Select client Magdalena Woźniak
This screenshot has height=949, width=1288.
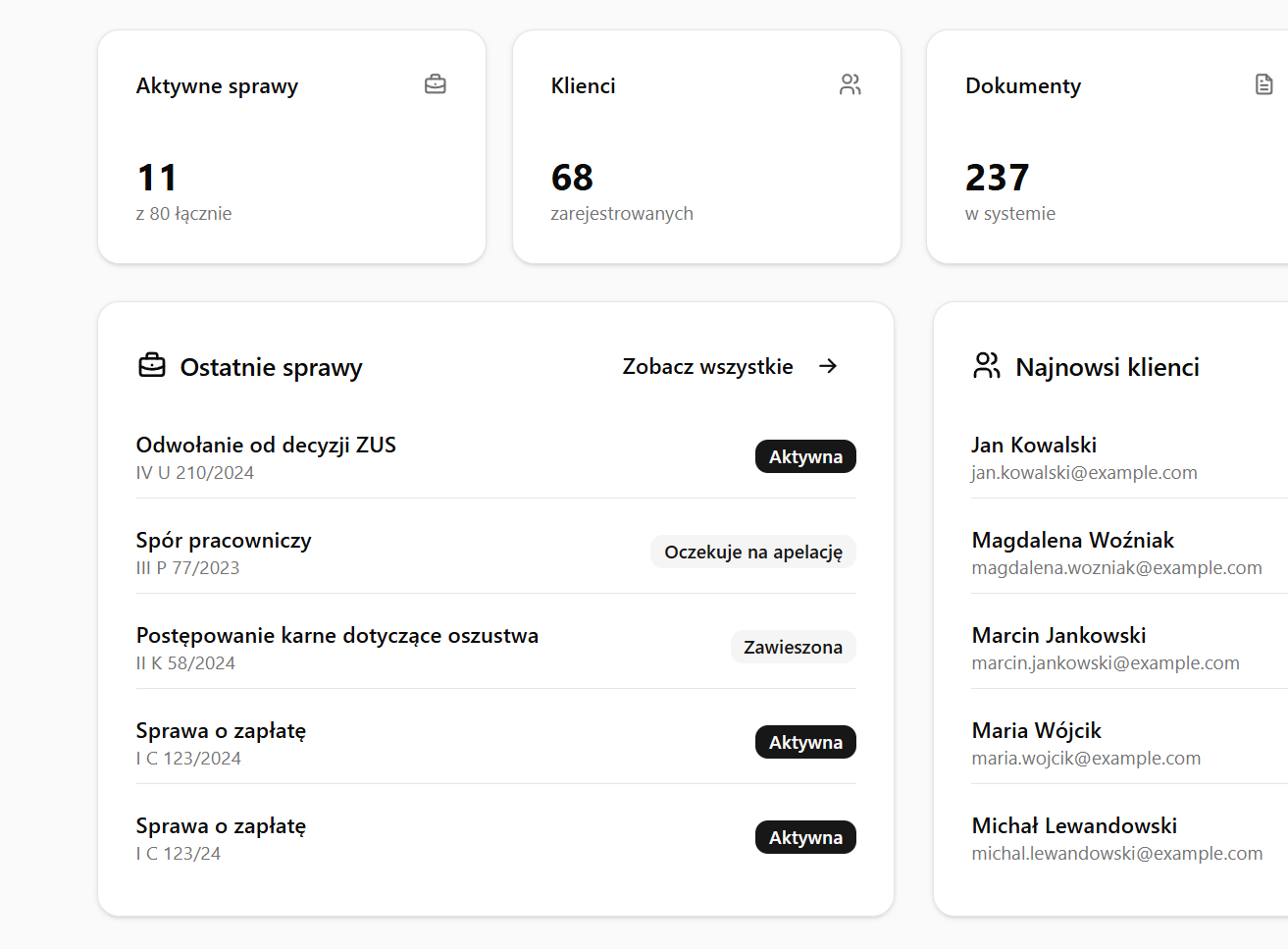click(1072, 541)
